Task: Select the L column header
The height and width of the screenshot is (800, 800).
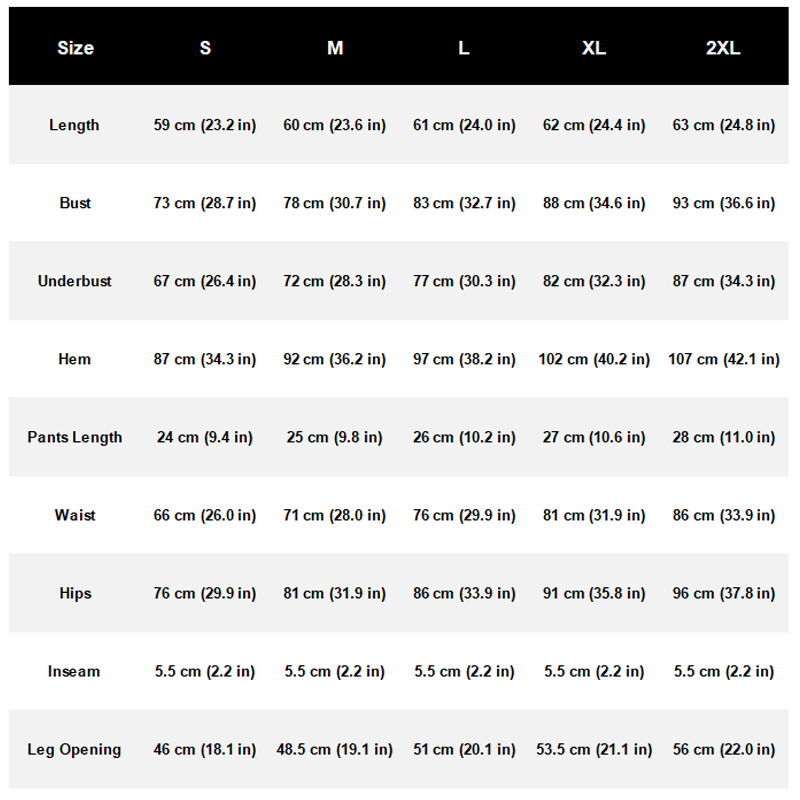Action: pyautogui.click(x=464, y=47)
